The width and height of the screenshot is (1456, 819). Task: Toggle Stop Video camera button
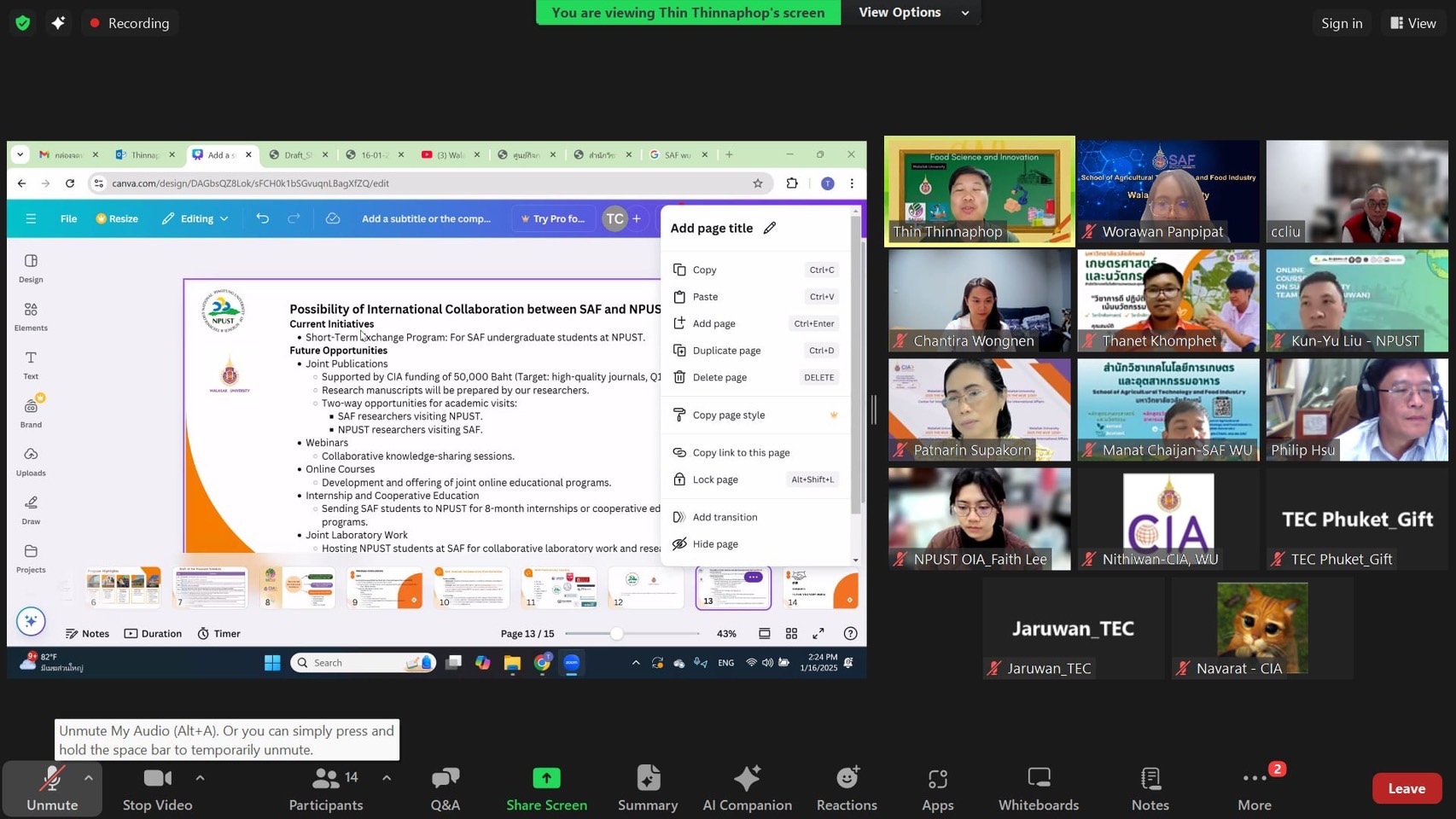coord(157,788)
